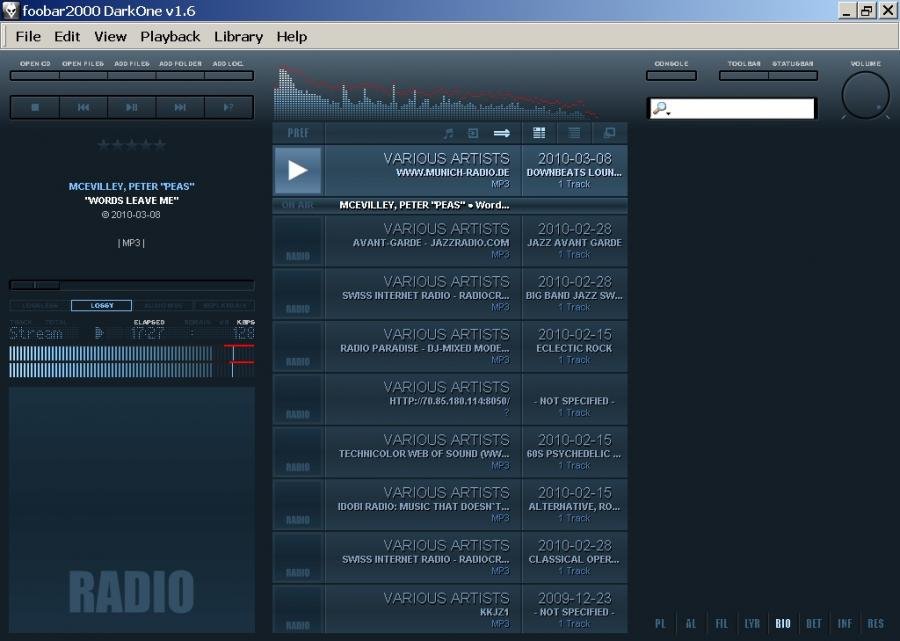Screen dimensions: 900x641
Task: Click the Radio thumbnail beside Eclectic Rock
Action: (298, 347)
